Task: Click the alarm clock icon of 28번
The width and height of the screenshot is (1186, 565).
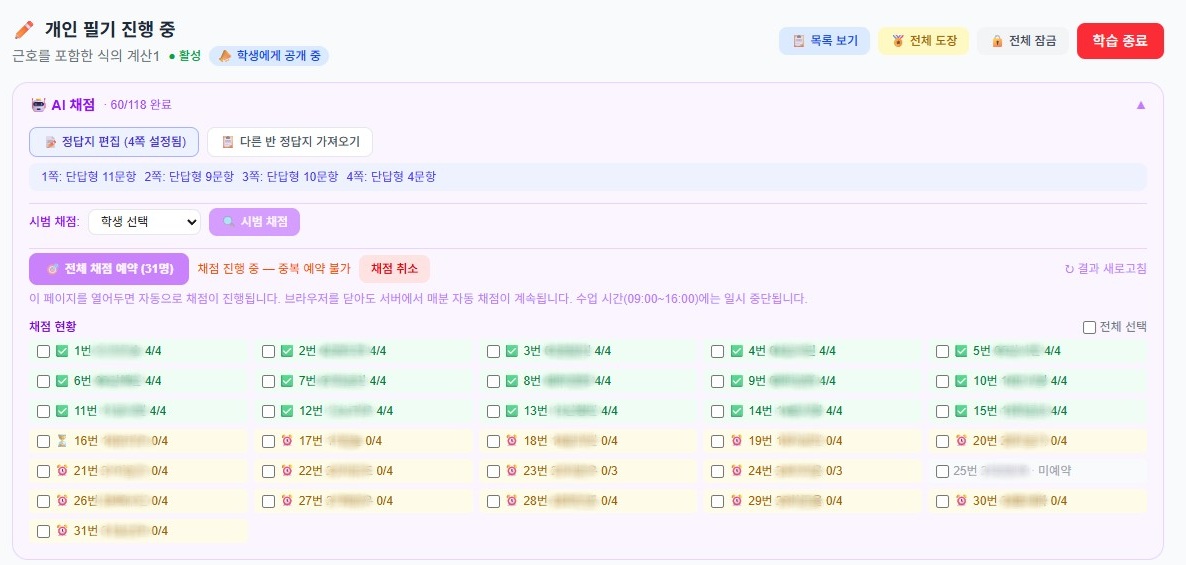Action: point(512,501)
